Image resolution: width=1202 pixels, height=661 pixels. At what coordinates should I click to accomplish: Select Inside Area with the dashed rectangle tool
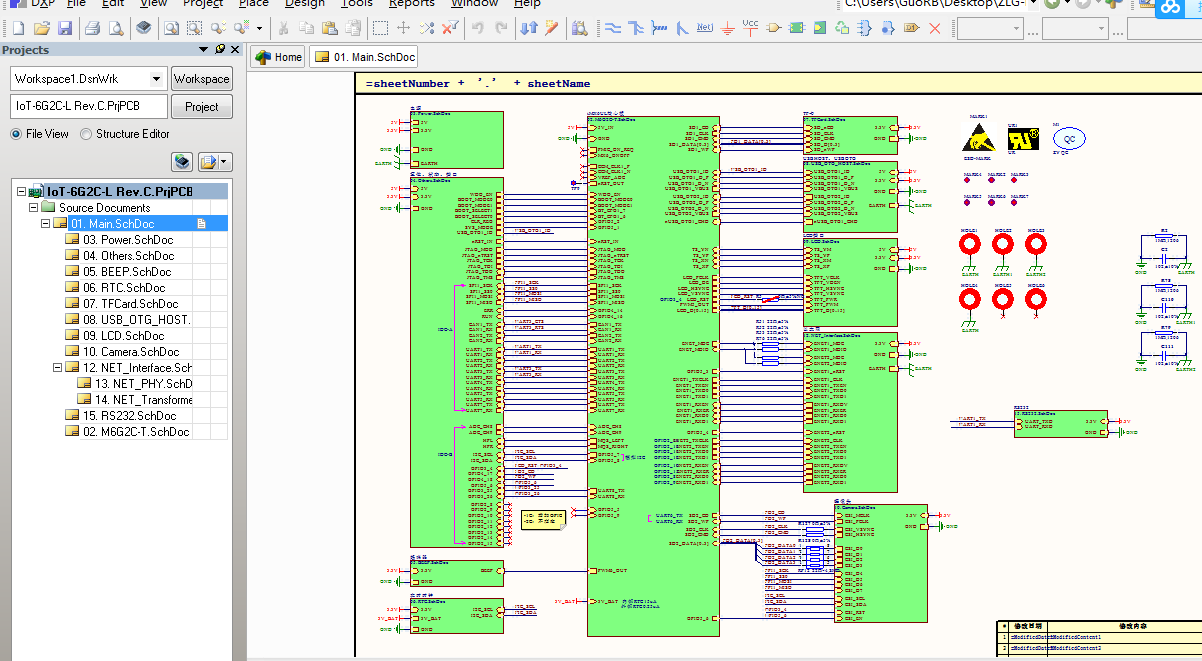pyautogui.click(x=380, y=28)
